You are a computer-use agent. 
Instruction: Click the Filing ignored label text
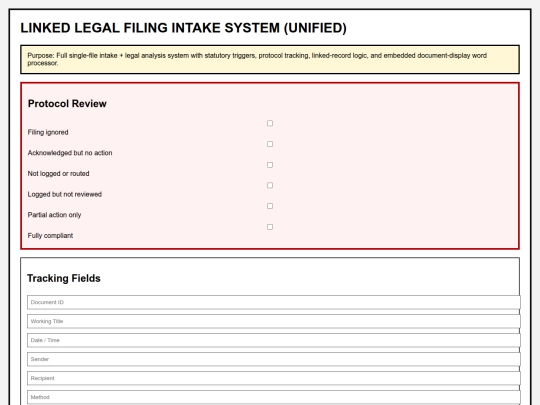click(48, 132)
